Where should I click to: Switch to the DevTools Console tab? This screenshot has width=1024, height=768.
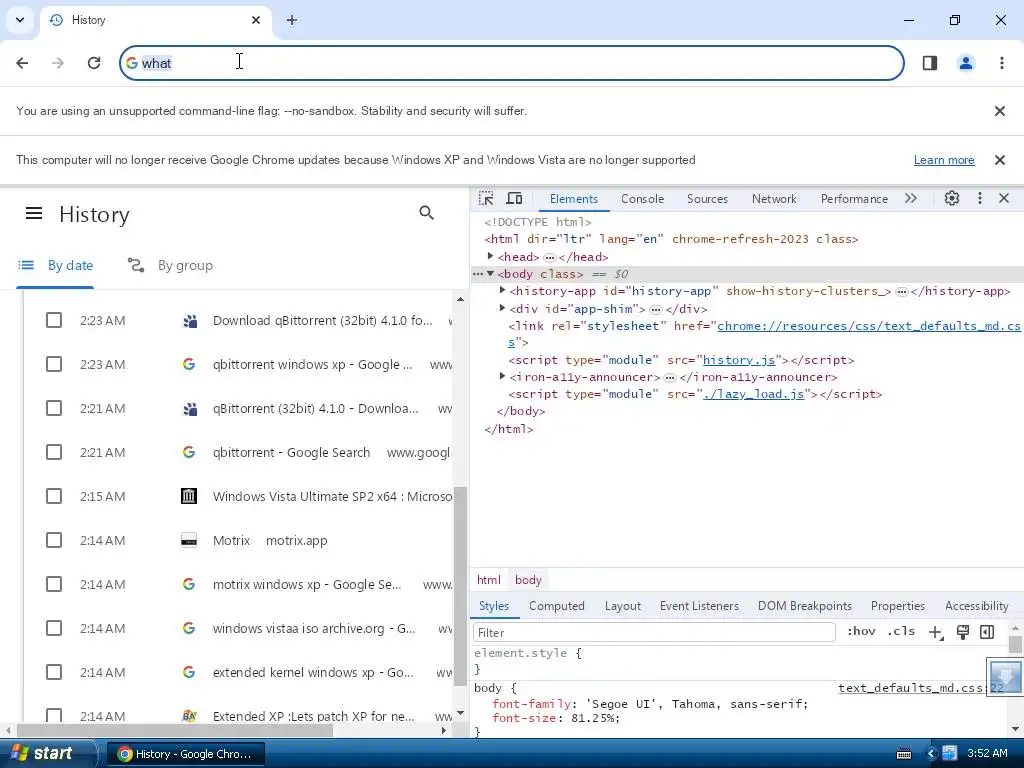[x=643, y=199]
